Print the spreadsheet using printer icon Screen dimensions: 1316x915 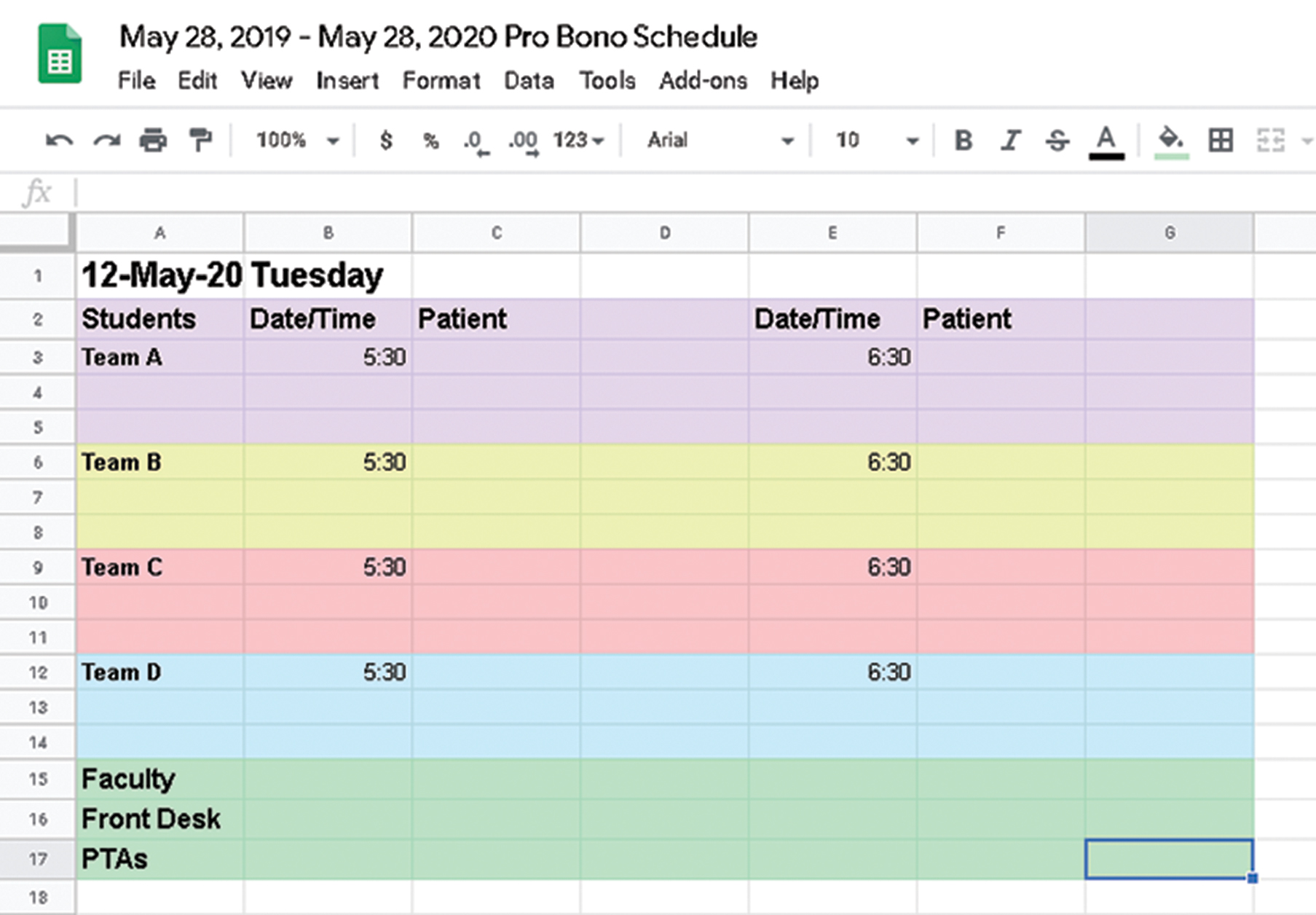153,140
